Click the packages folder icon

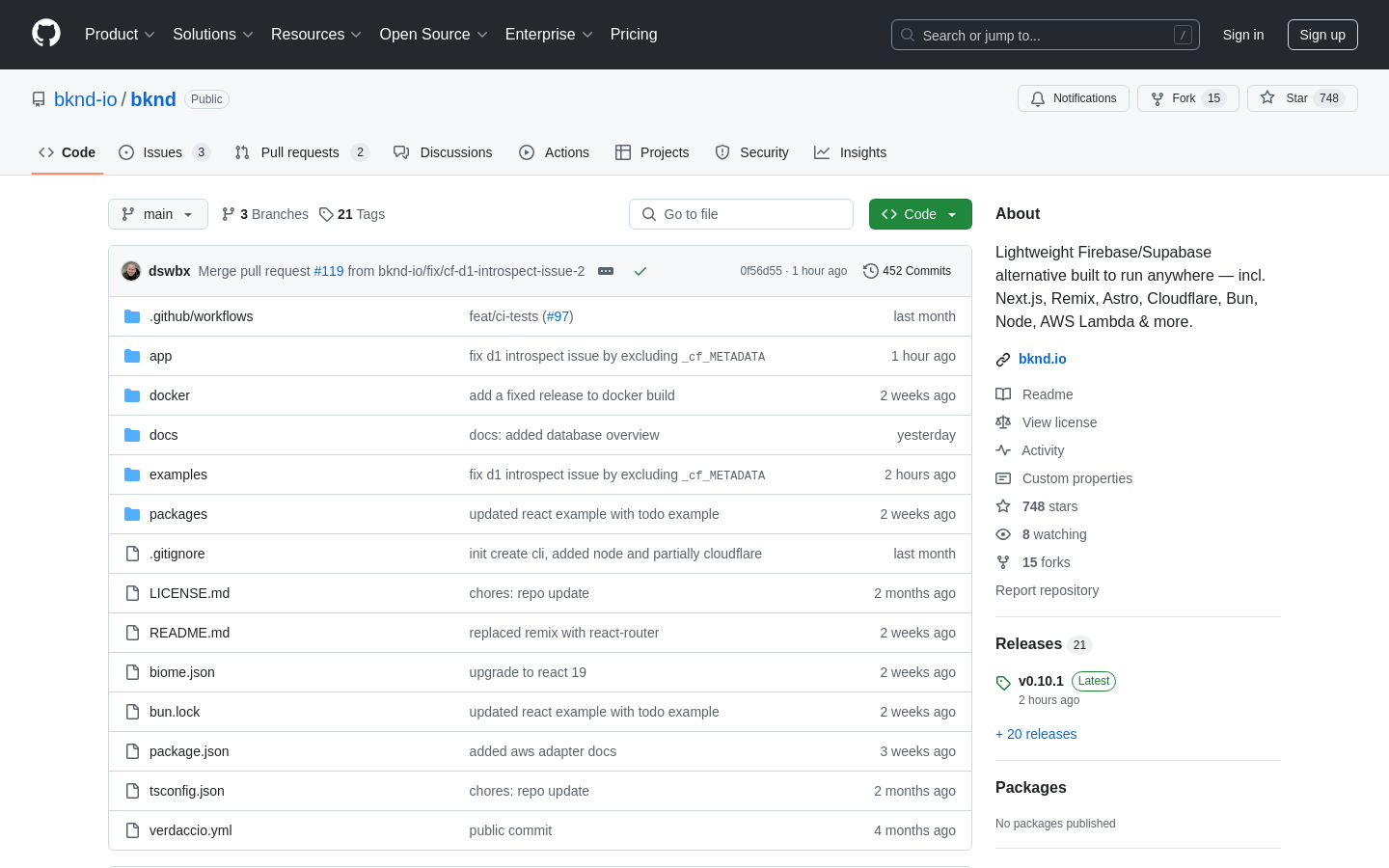pos(132,514)
